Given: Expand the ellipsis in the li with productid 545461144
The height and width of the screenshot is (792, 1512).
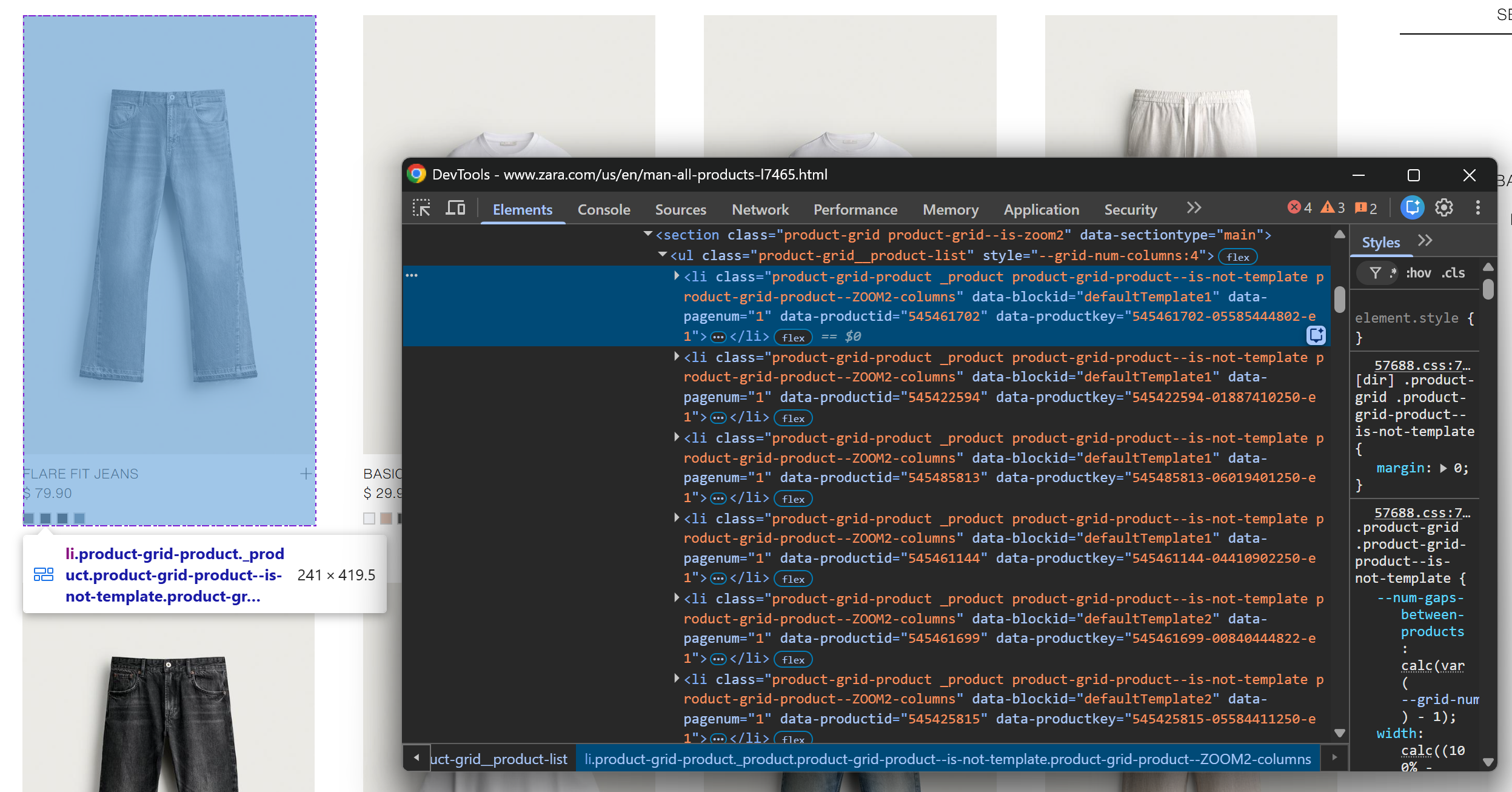Looking at the screenshot, I should (718, 578).
